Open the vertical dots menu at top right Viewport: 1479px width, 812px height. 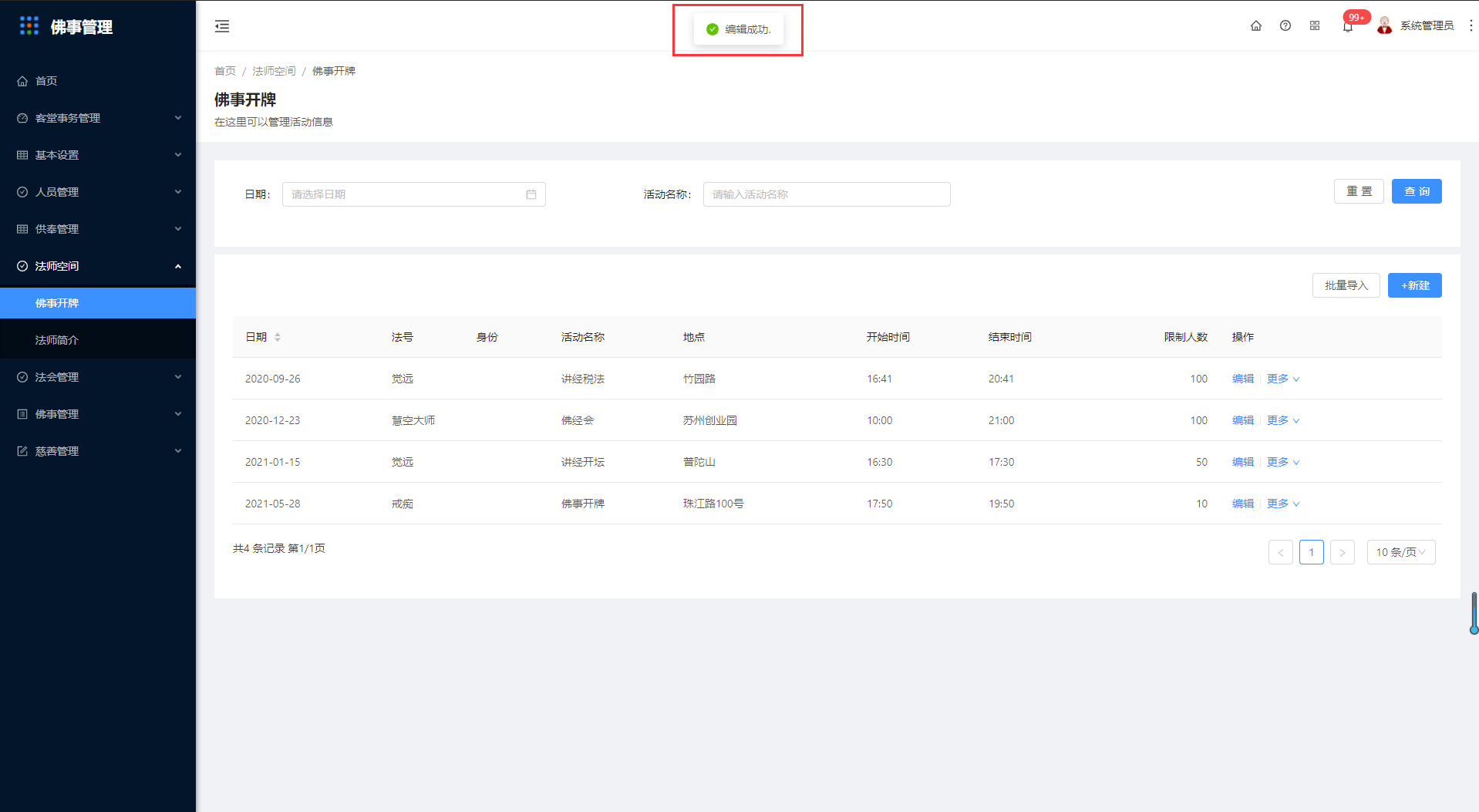(x=1471, y=25)
